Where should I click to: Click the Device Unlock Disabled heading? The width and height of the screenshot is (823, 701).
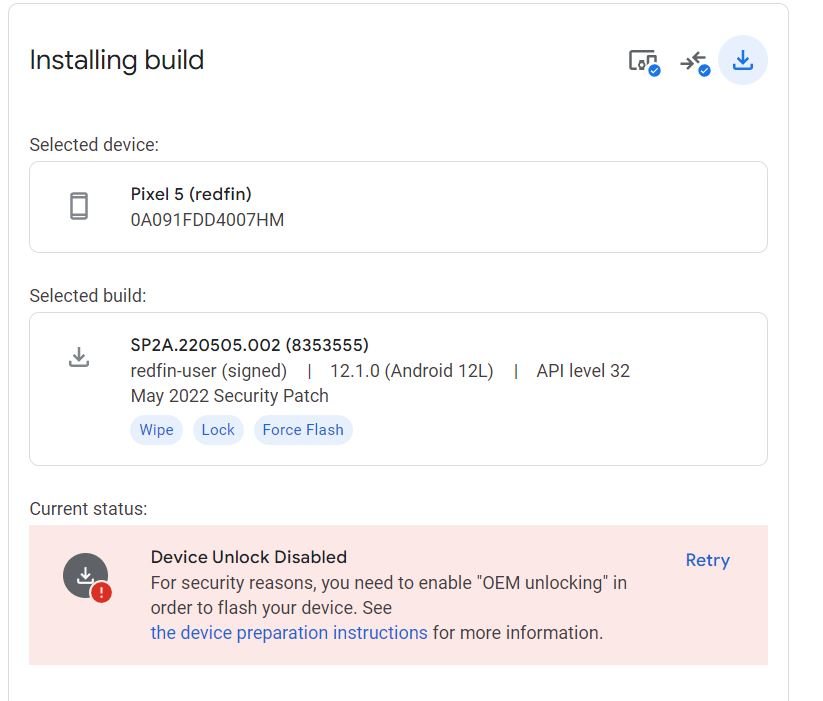(x=249, y=557)
